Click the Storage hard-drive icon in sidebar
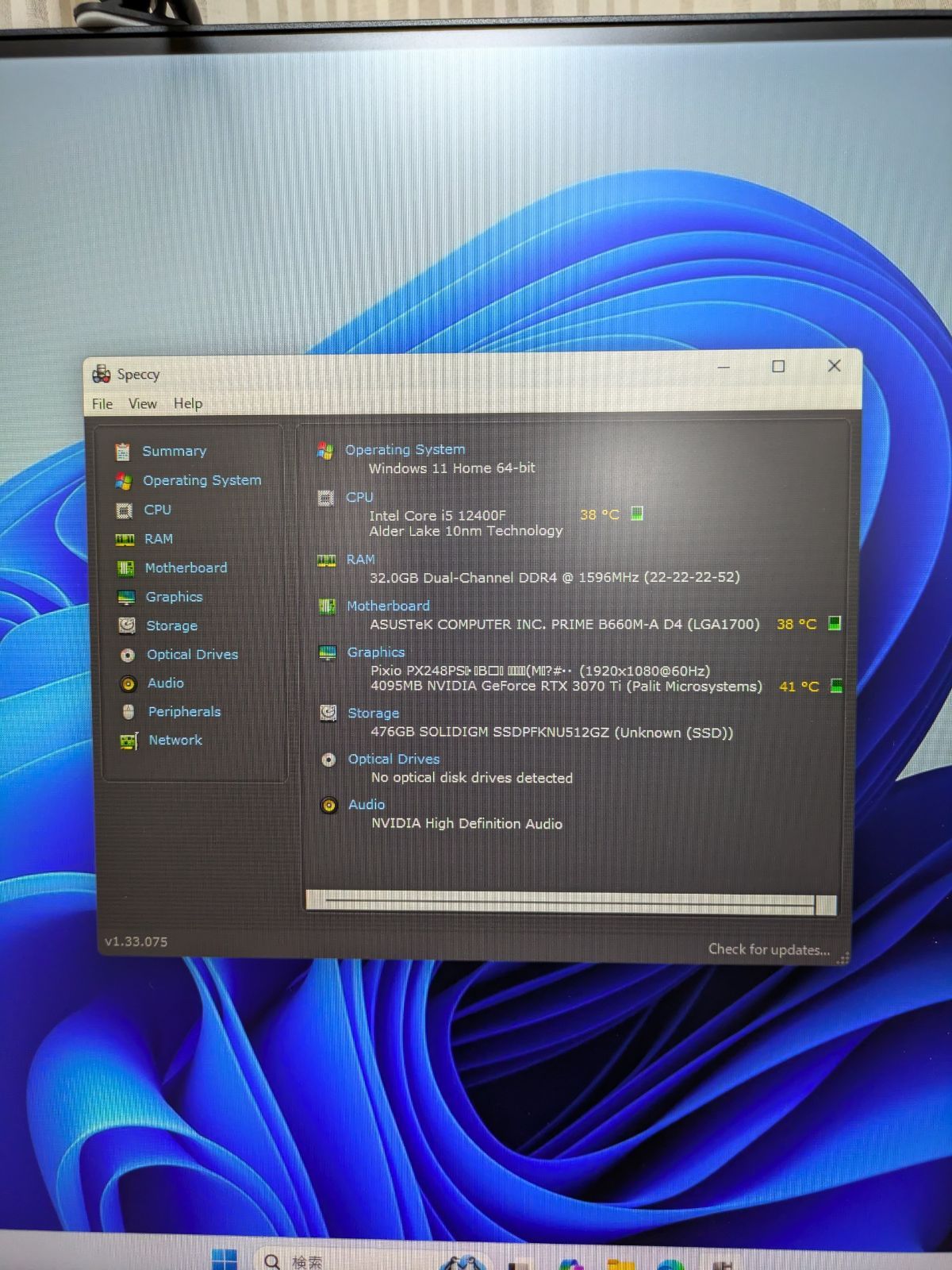The width and height of the screenshot is (952, 1270). point(126,625)
